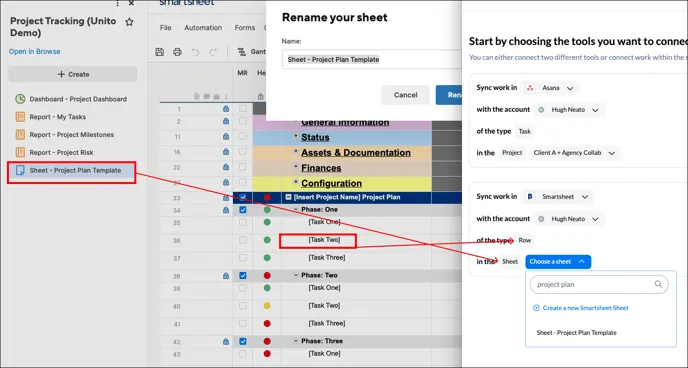Expand the Status section

296,136
